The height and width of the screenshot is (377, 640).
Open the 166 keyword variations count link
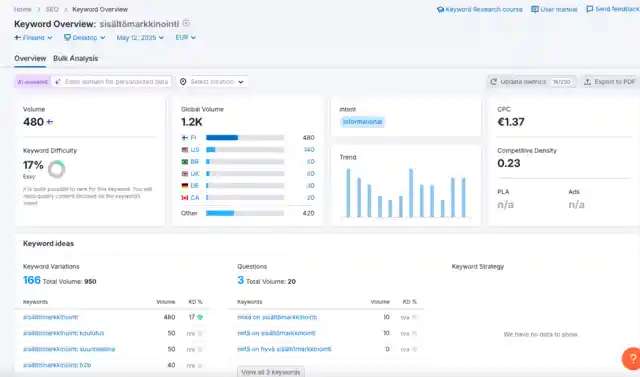pos(32,280)
